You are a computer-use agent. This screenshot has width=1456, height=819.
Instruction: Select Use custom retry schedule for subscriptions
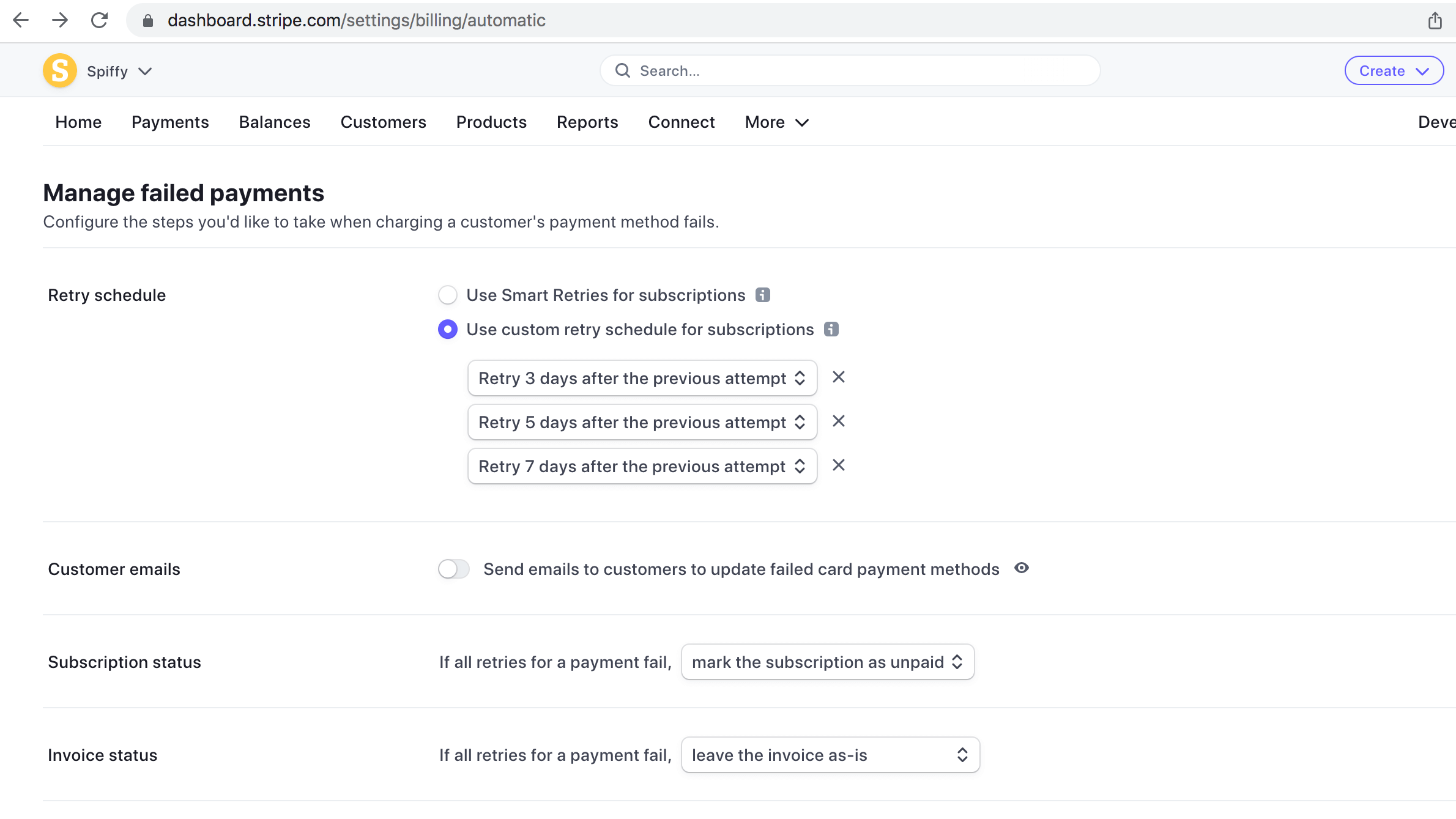tap(448, 329)
